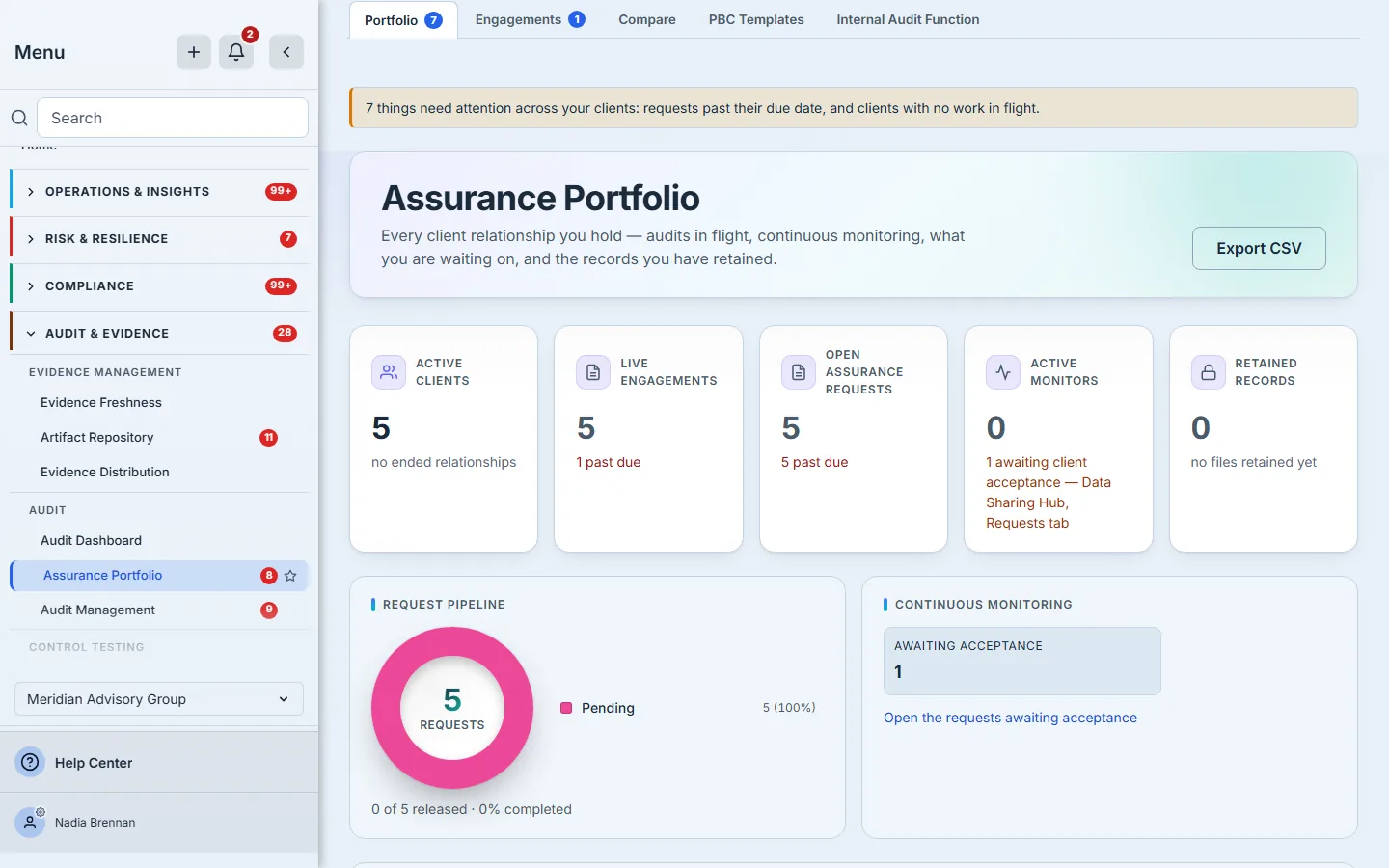1389x868 pixels.
Task: Go to Artifact Repository
Action: [159, 437]
